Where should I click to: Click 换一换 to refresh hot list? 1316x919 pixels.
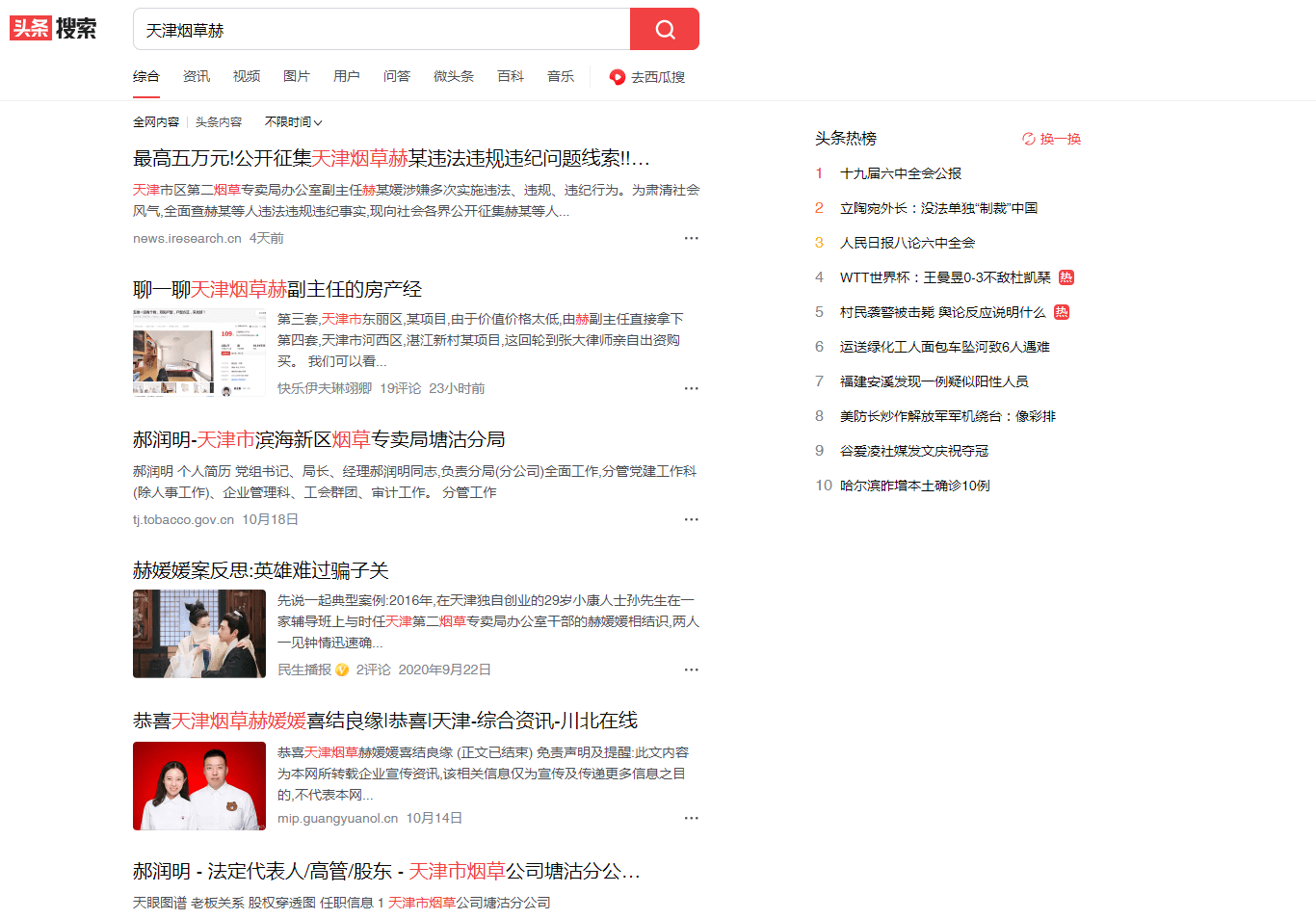[x=1061, y=139]
